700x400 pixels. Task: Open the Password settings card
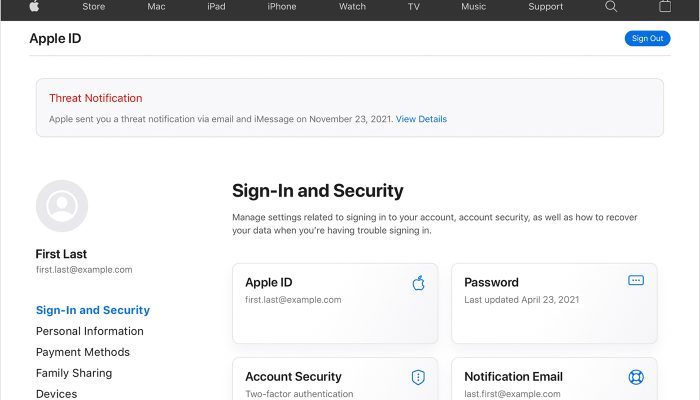pyautogui.click(x=554, y=303)
